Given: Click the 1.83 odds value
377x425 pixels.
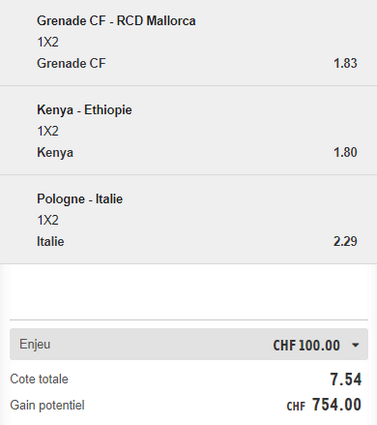Looking at the screenshot, I should click(x=345, y=63).
